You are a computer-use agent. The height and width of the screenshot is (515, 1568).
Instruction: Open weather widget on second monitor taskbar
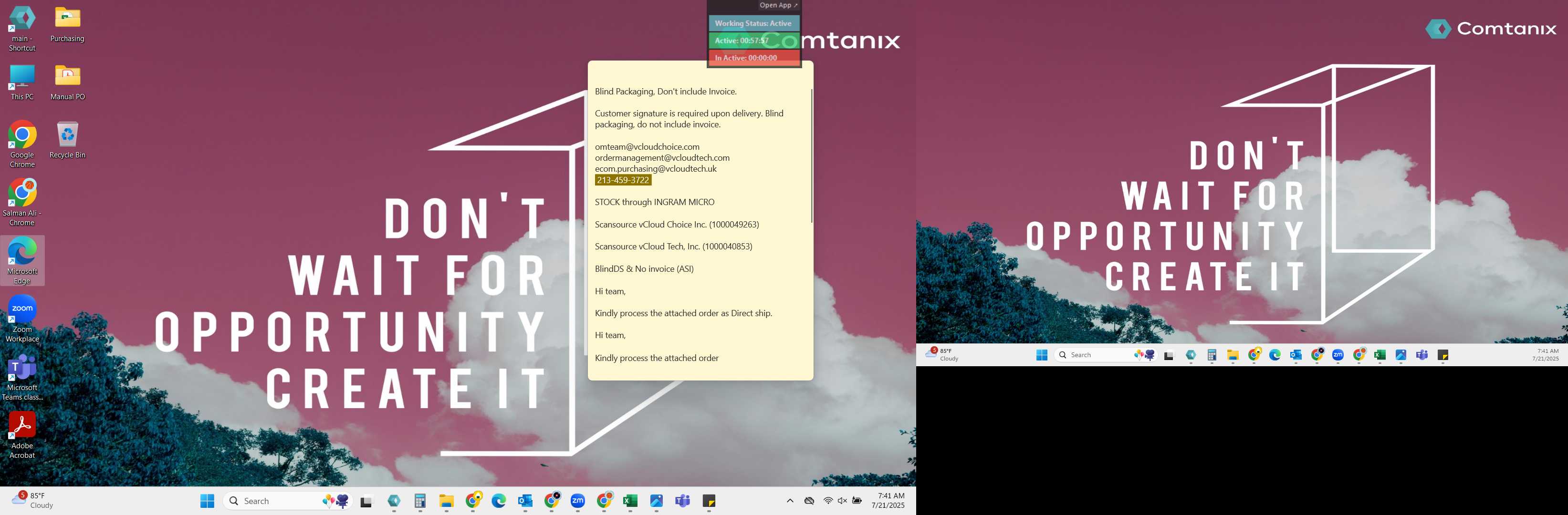(942, 354)
